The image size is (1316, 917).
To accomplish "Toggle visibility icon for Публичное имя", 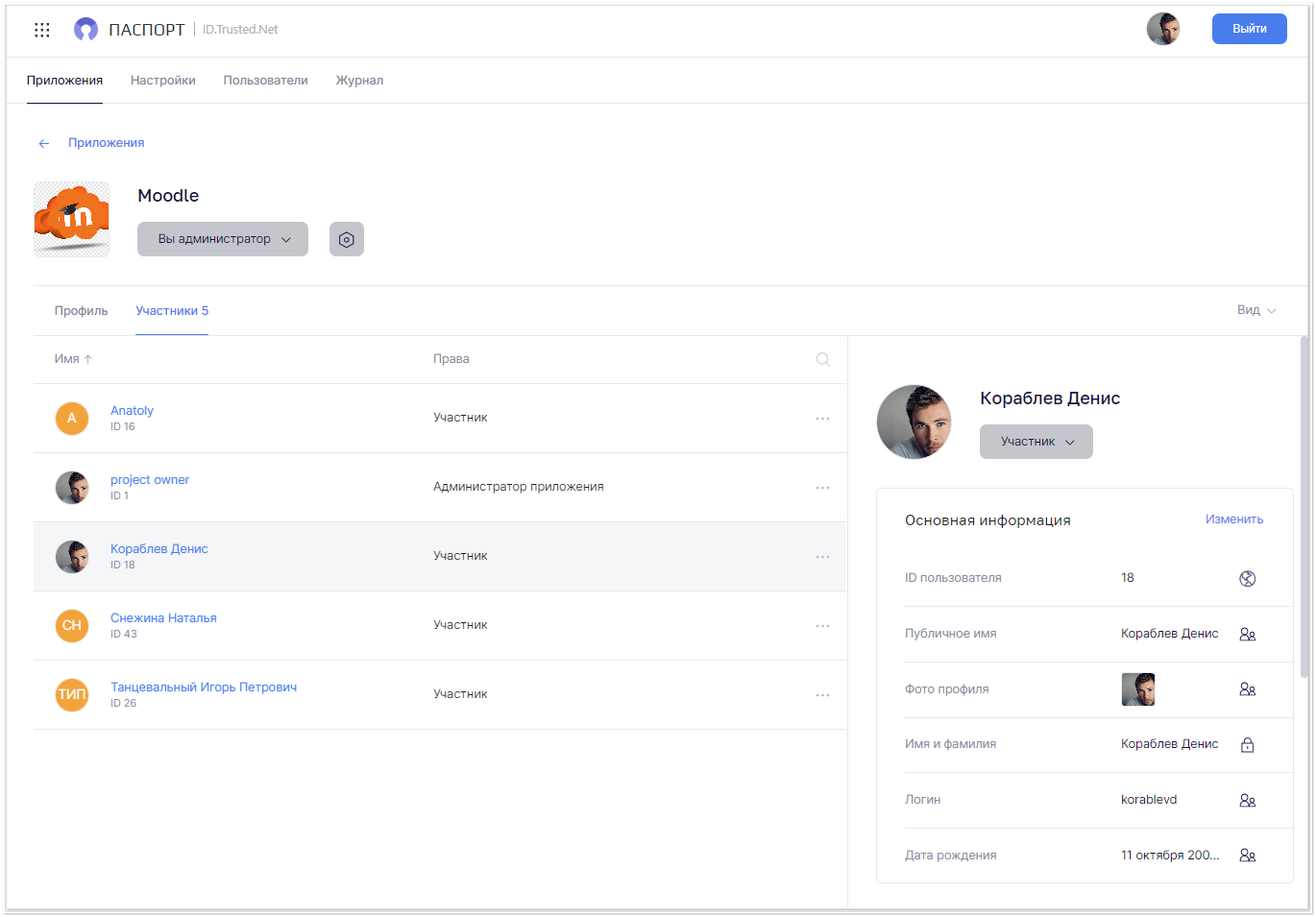I will [x=1248, y=634].
